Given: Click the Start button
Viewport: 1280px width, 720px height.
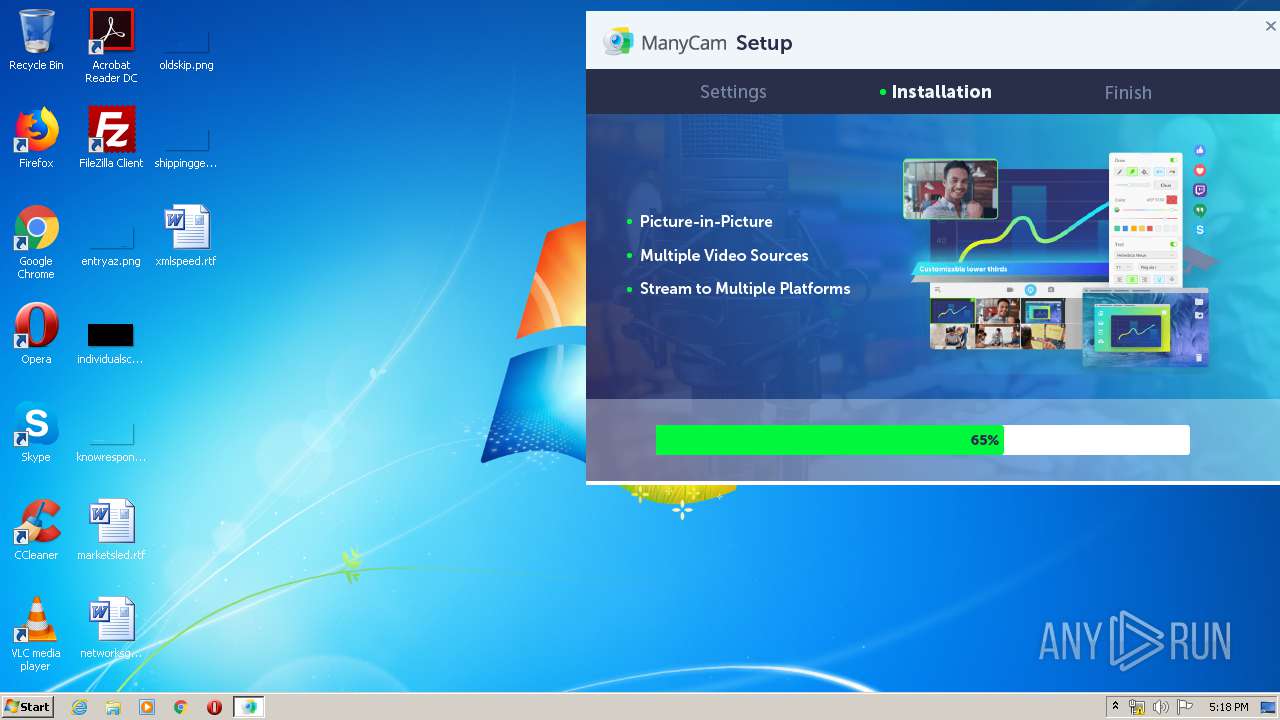Looking at the screenshot, I should (x=28, y=707).
